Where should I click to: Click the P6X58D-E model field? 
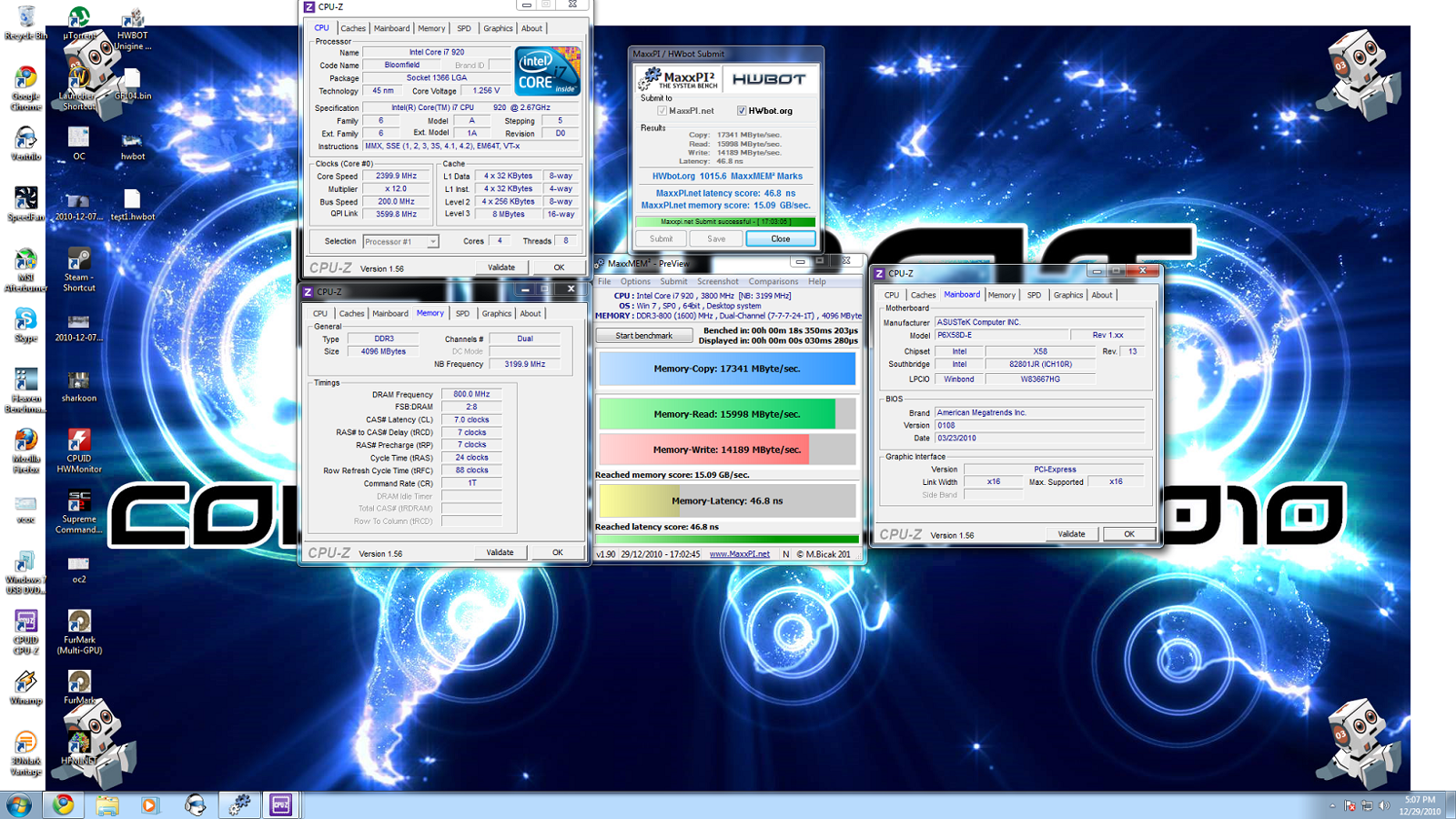(1000, 335)
